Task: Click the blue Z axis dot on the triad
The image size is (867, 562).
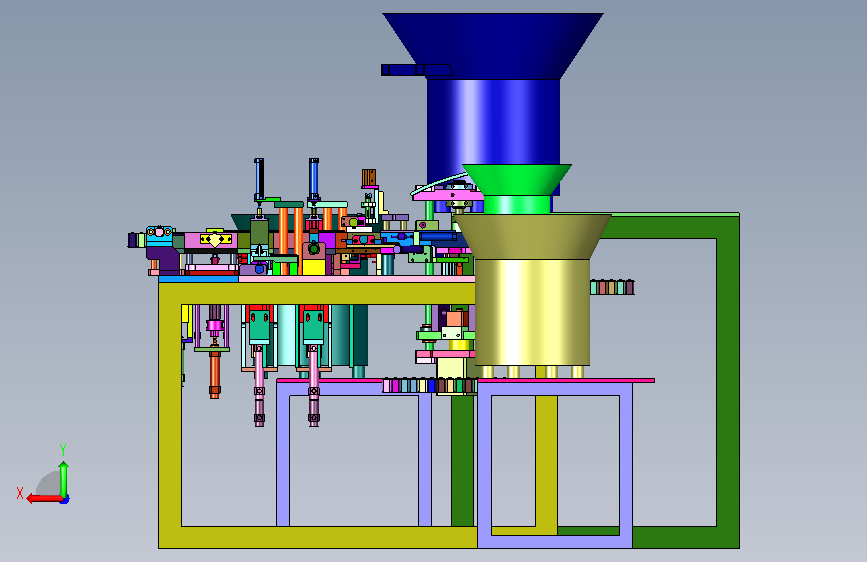Action: pos(65,500)
